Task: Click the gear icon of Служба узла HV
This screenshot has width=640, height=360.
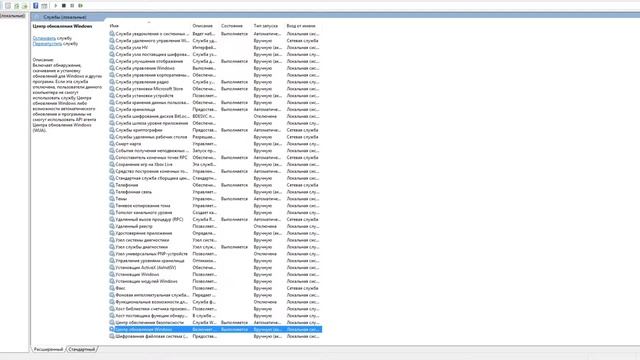Action: (x=112, y=47)
